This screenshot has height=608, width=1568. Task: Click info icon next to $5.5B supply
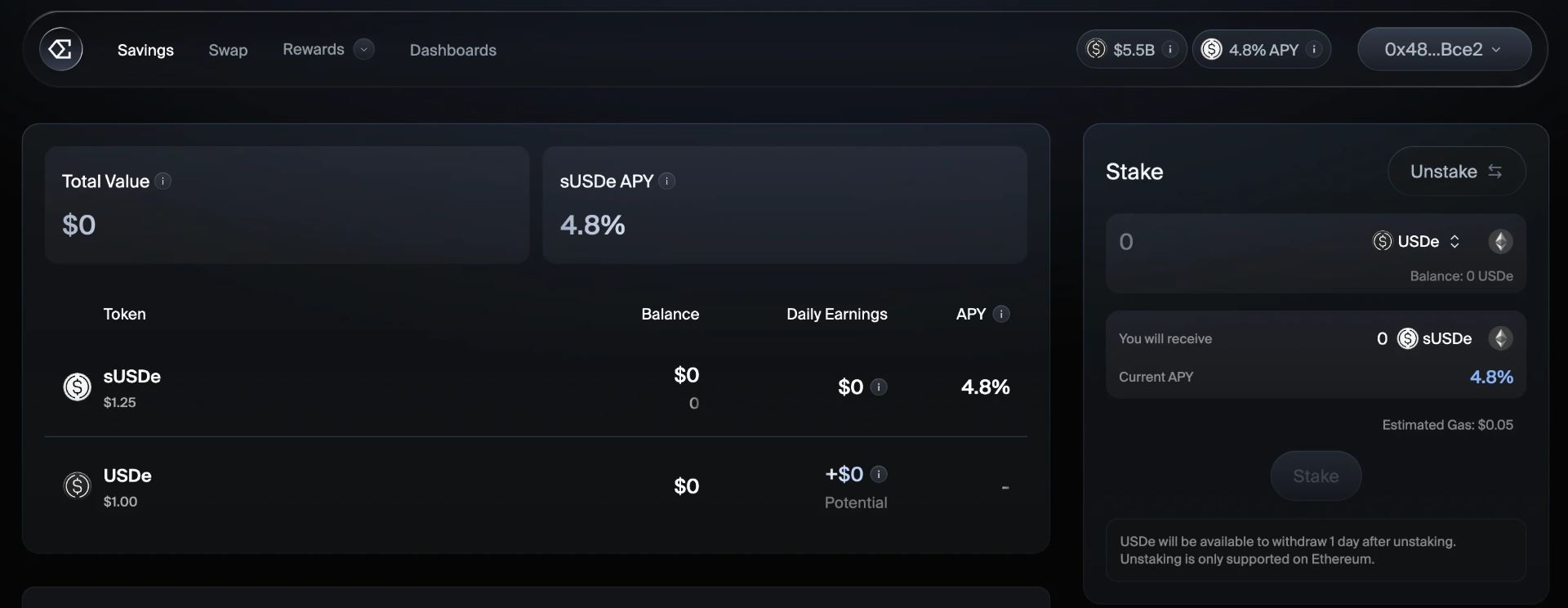(x=1169, y=50)
